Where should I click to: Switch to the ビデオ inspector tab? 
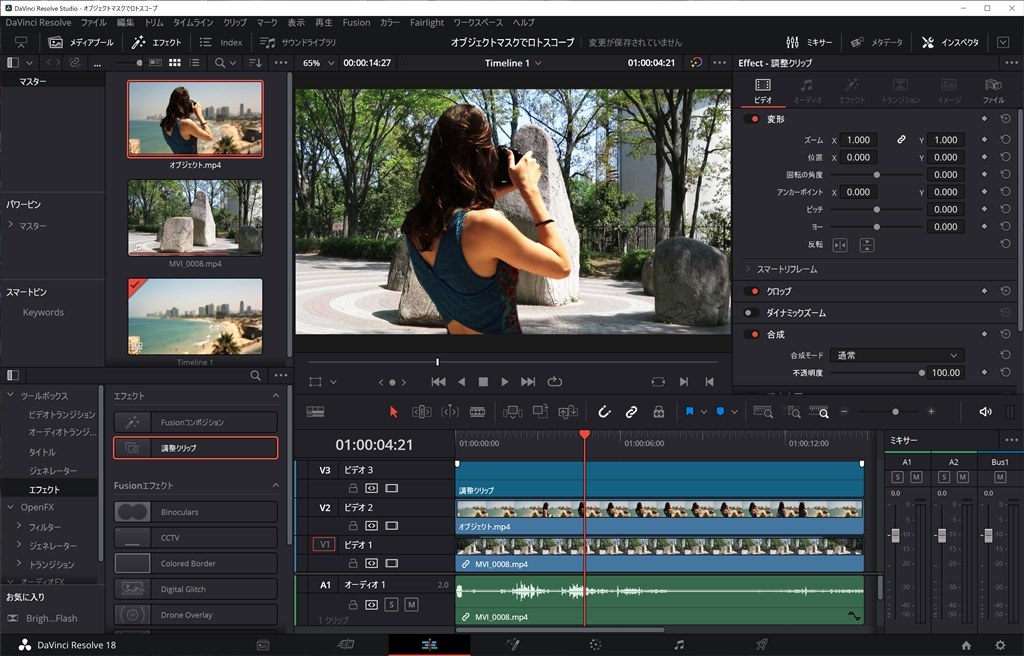[x=763, y=91]
